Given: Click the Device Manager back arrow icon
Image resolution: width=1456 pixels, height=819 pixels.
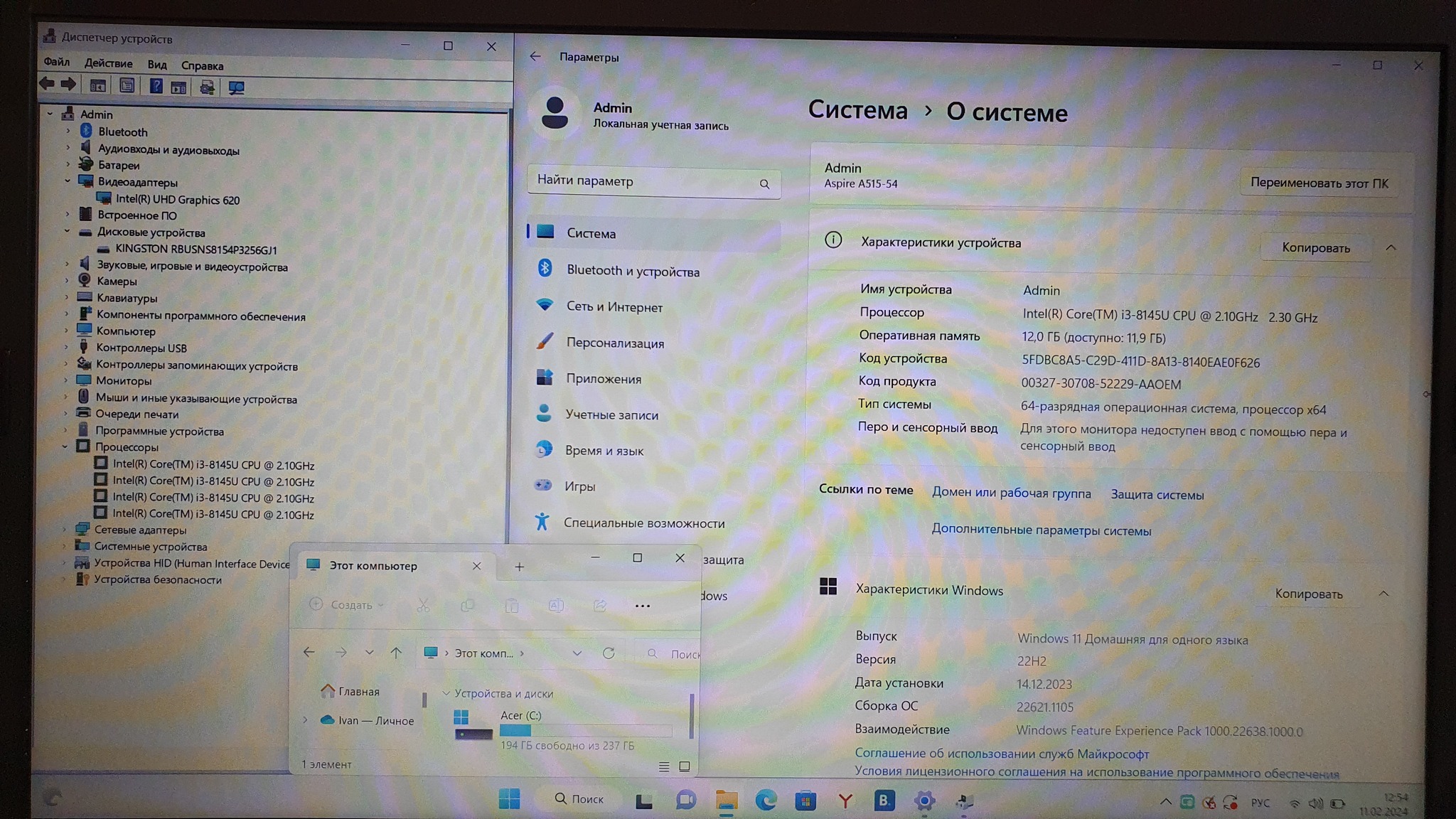Looking at the screenshot, I should click(47, 84).
